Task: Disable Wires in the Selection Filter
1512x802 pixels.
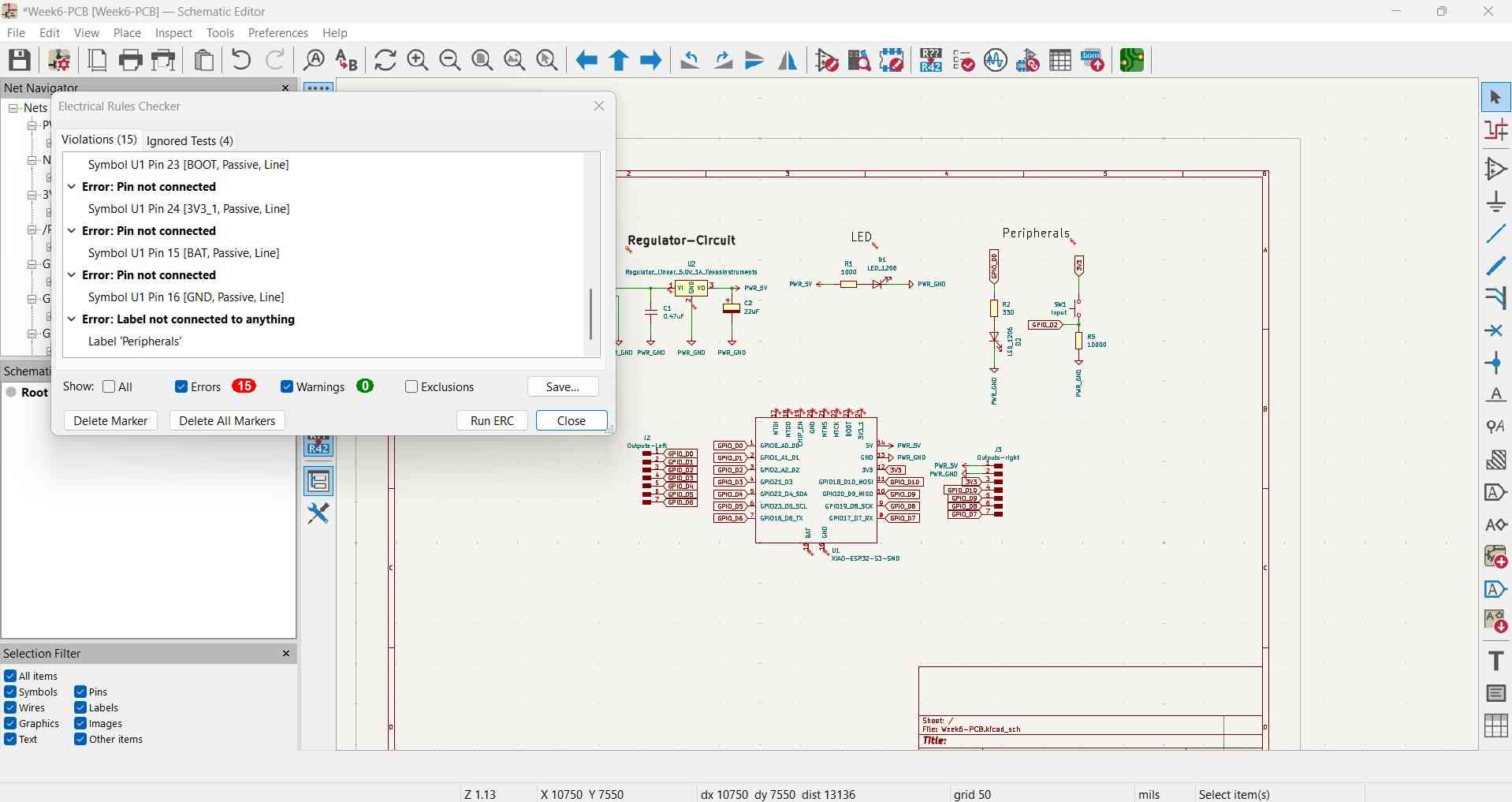Action: point(10,708)
